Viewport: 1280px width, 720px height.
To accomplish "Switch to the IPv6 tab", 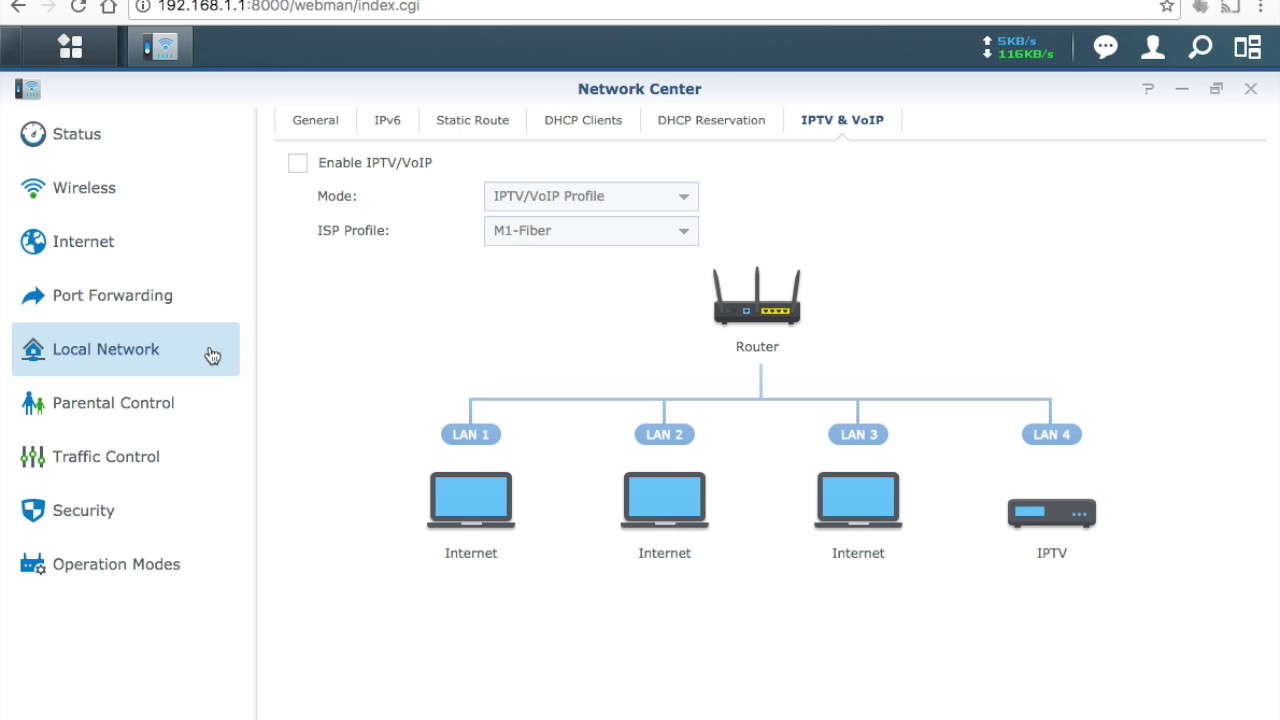I will click(387, 120).
